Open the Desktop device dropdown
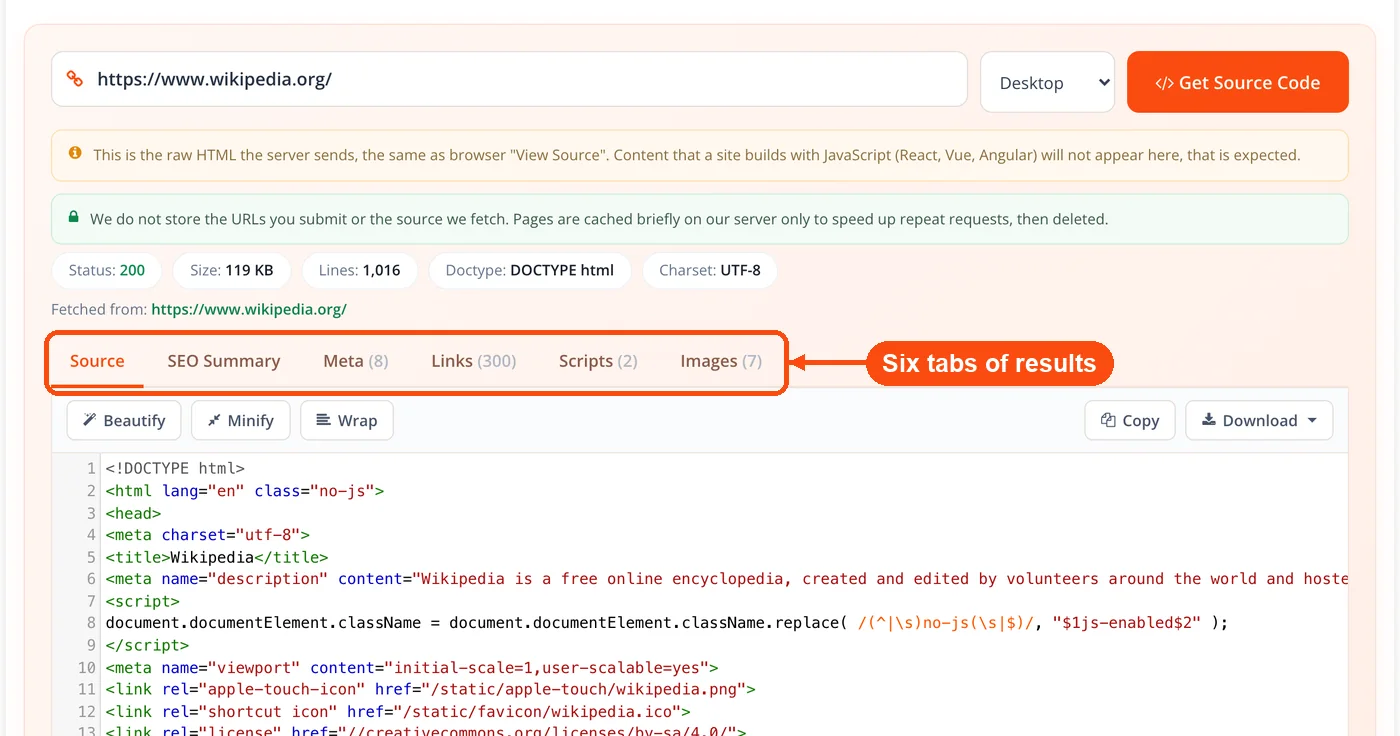 coord(1047,82)
